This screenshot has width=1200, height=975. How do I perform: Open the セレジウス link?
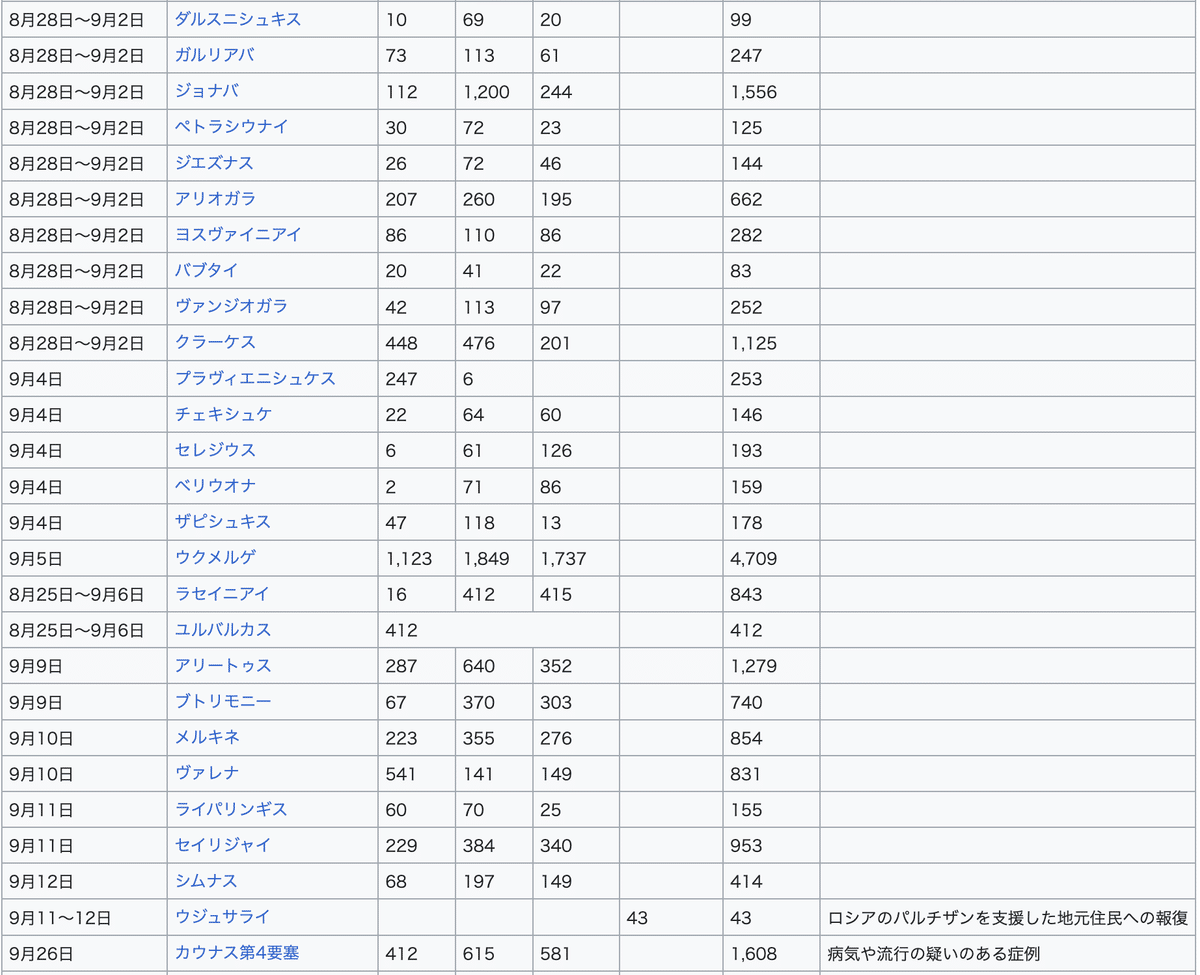click(215, 451)
